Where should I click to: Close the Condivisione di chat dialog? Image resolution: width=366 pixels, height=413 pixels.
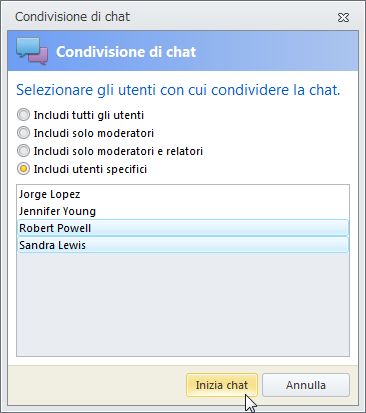(x=343, y=18)
